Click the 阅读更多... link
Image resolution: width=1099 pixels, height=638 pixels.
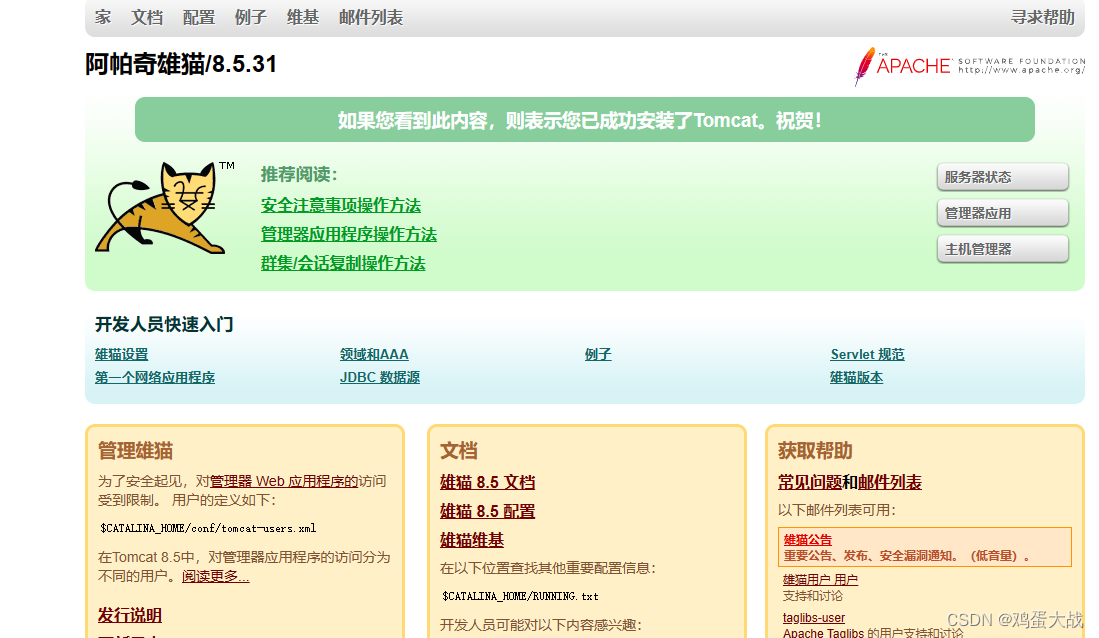[x=215, y=576]
